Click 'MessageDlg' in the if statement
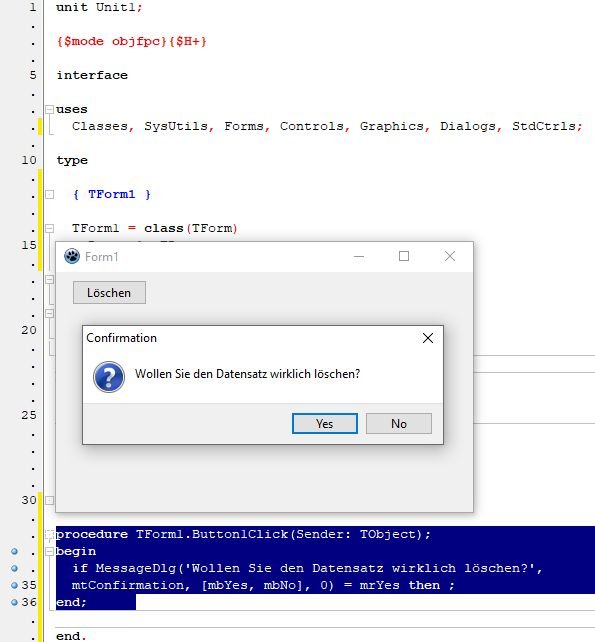The height and width of the screenshot is (642, 595). [136, 568]
